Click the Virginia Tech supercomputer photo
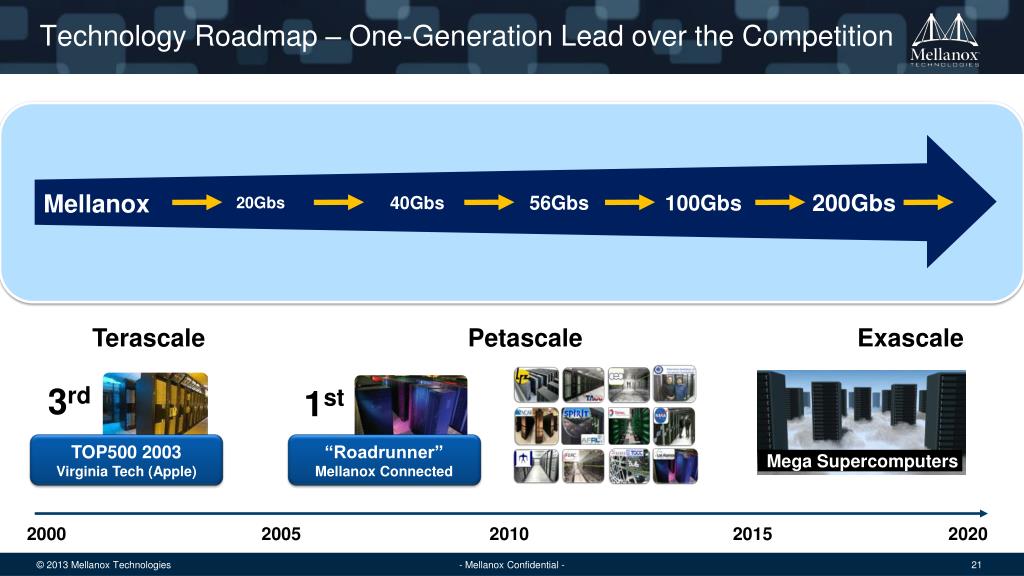 tap(155, 404)
